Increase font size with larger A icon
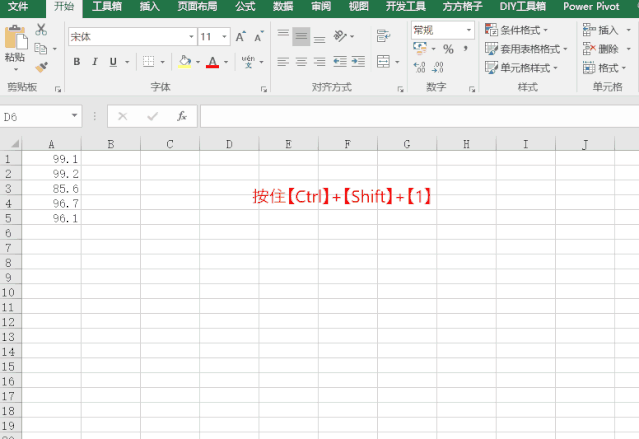This screenshot has height=439, width=639. 243,36
